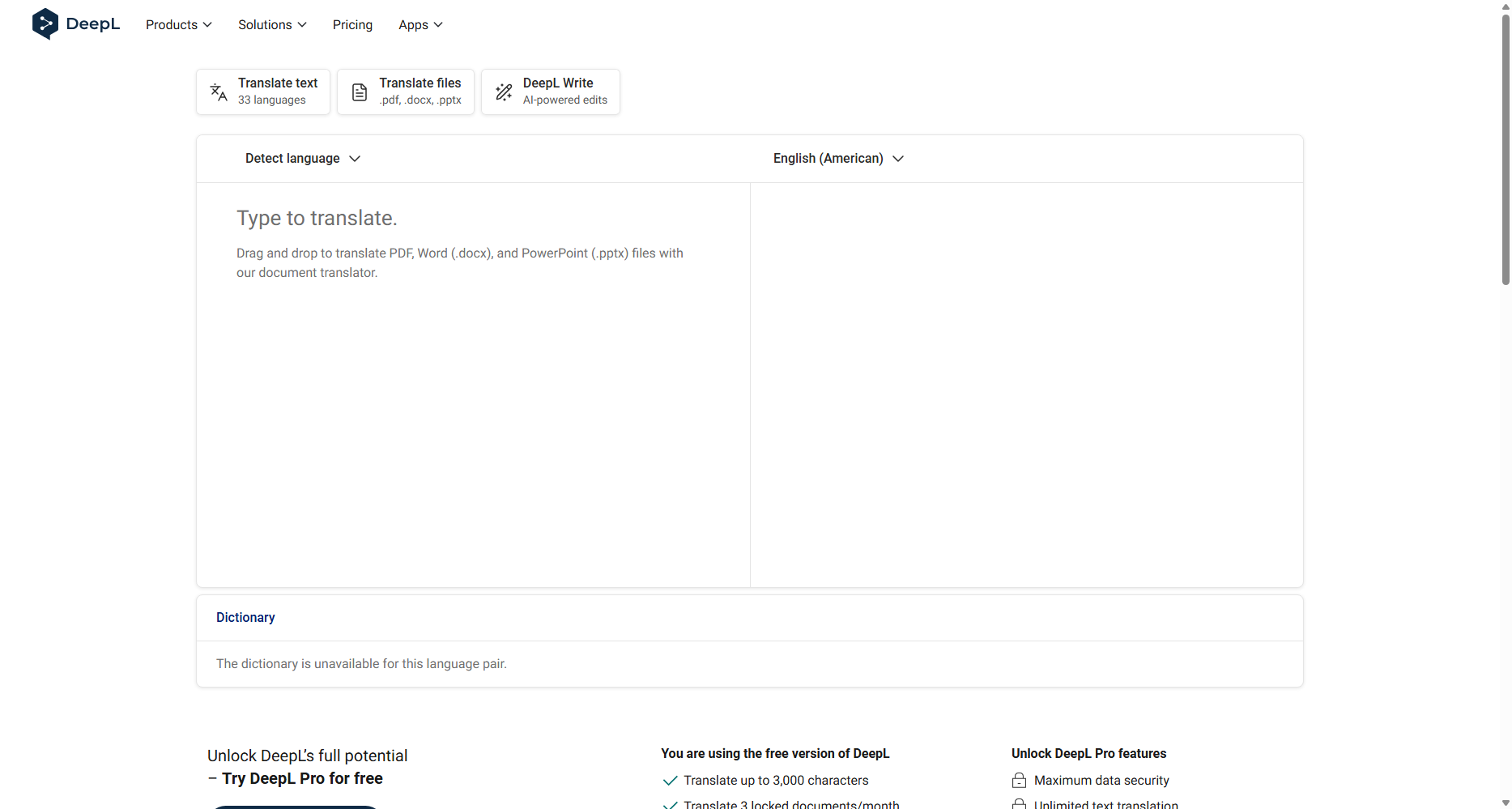Image resolution: width=1512 pixels, height=809 pixels.
Task: Click 'Unlock DeepL Pro features' heading
Action: (x=1088, y=754)
